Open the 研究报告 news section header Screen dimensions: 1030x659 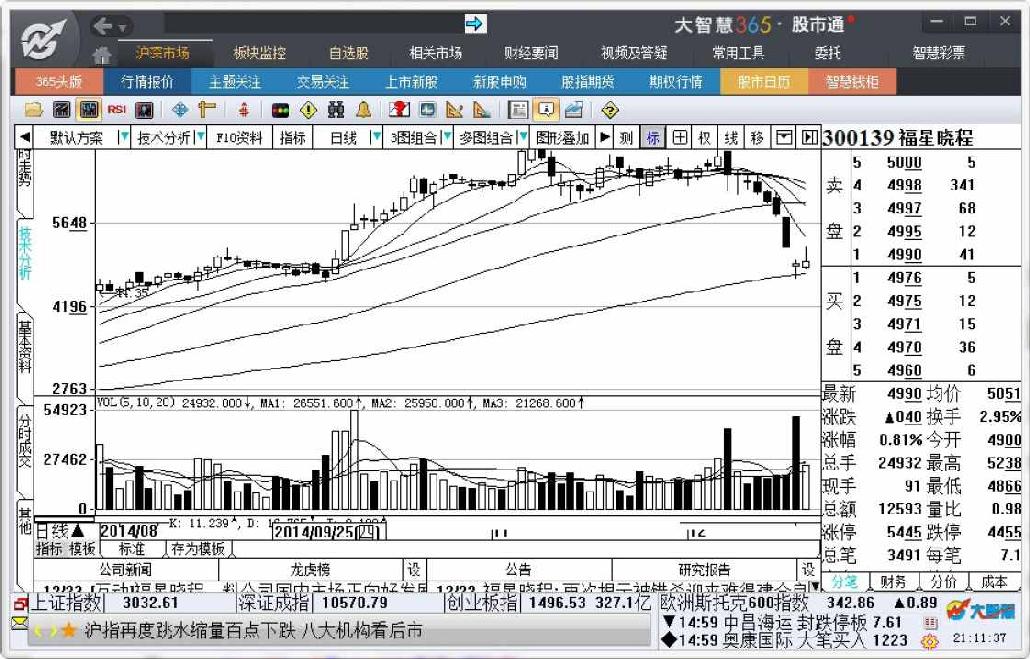click(704, 569)
